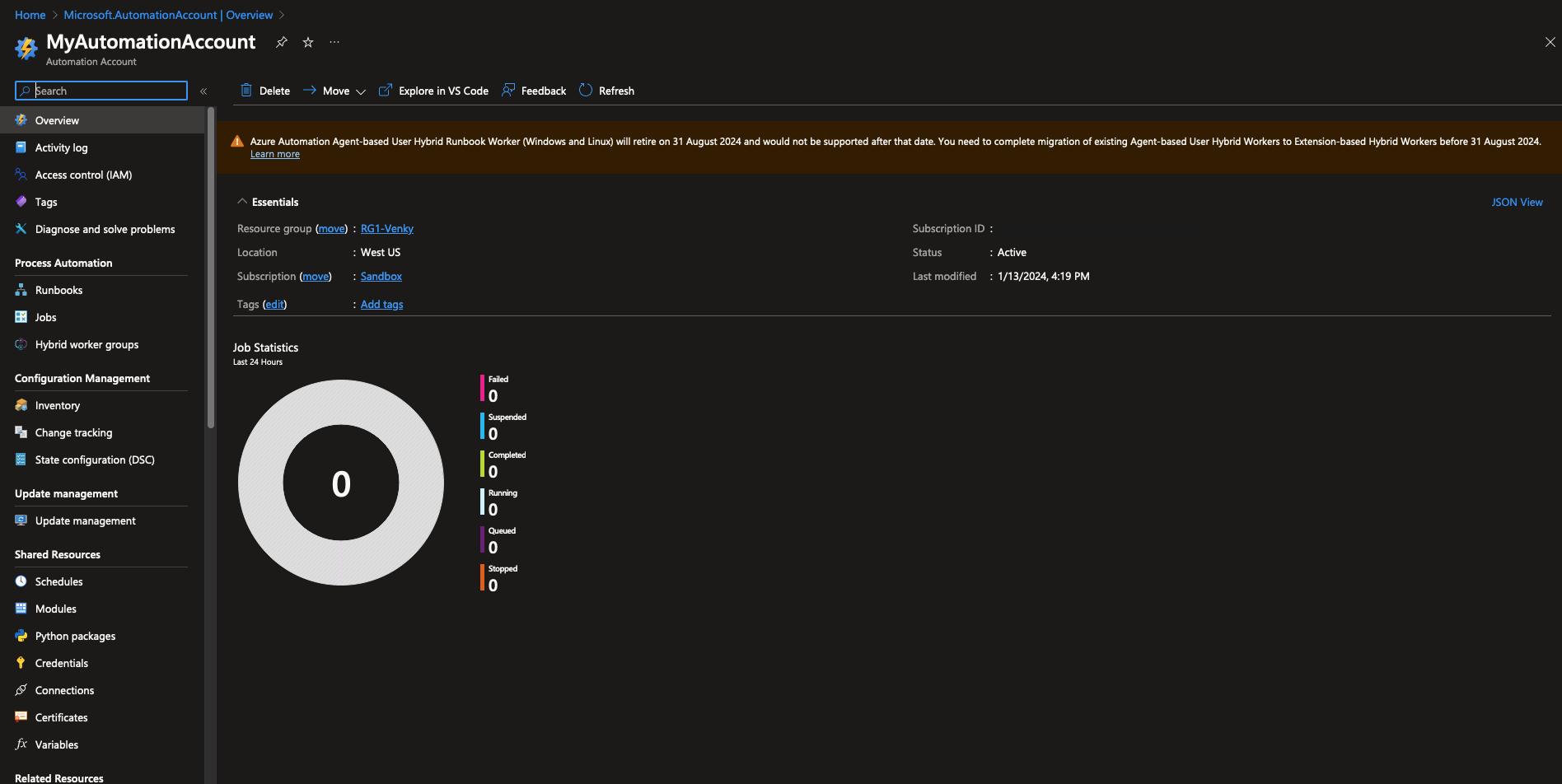Click the Modules icon

tap(21, 609)
